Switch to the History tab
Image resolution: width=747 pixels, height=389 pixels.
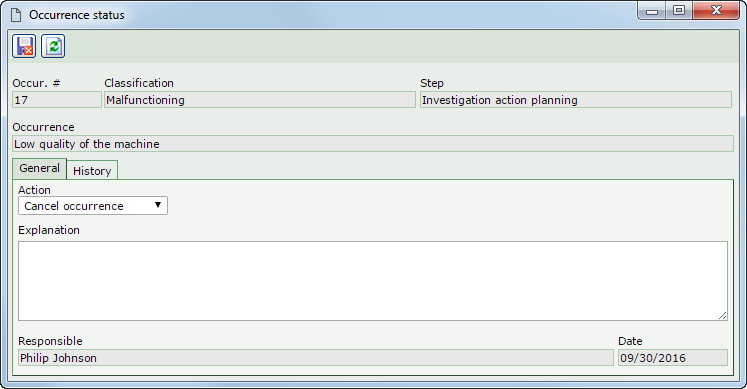tap(92, 170)
